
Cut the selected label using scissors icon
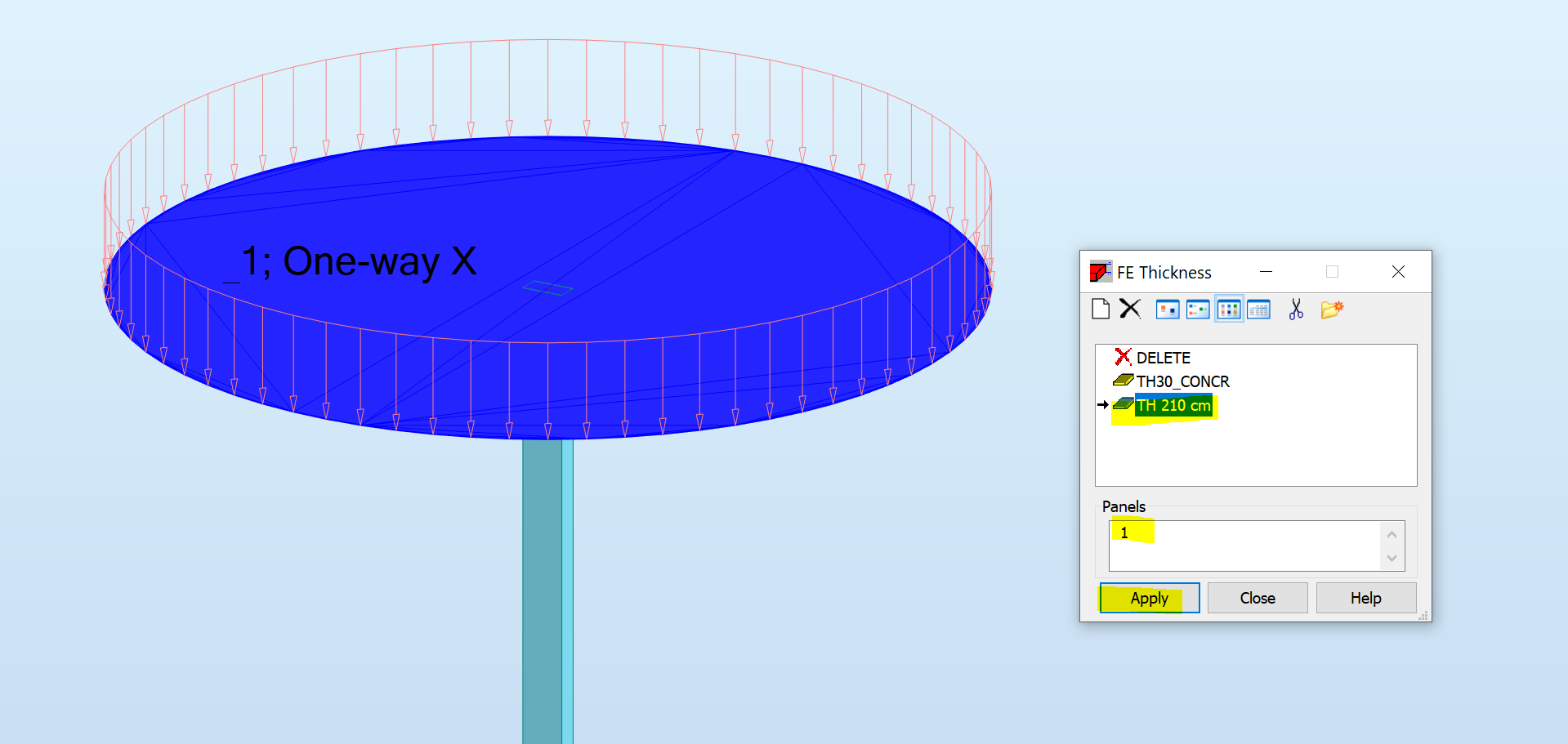tap(1296, 309)
